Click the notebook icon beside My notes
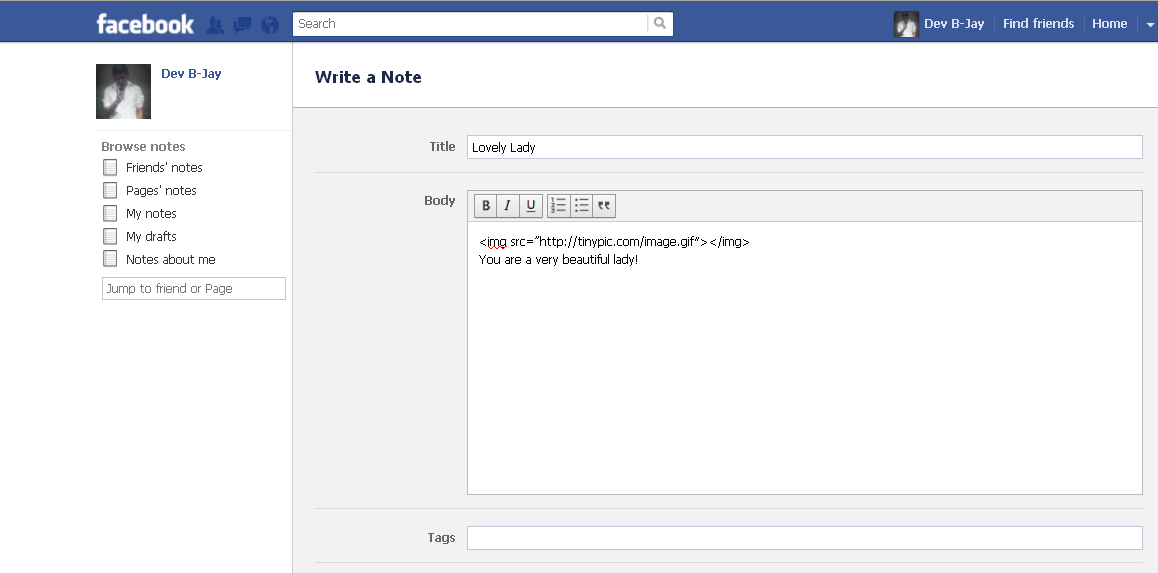This screenshot has height=573, width=1158. pos(110,213)
